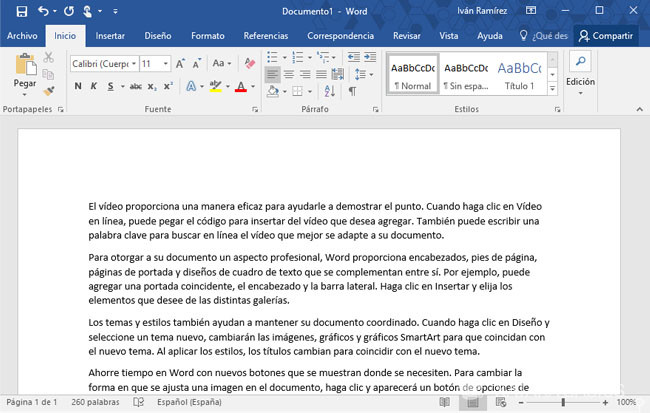650x413 pixels.
Task: Click the increase indent icon
Action: coord(370,57)
